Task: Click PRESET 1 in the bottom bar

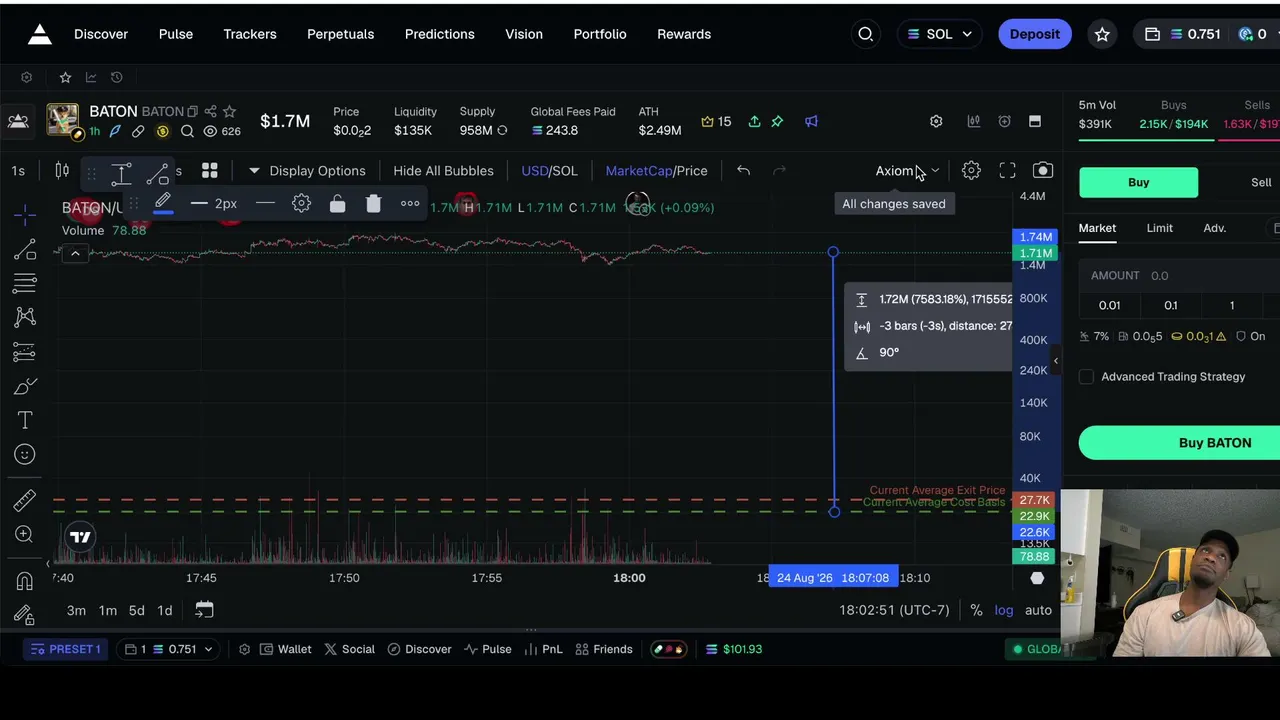Action: point(65,649)
